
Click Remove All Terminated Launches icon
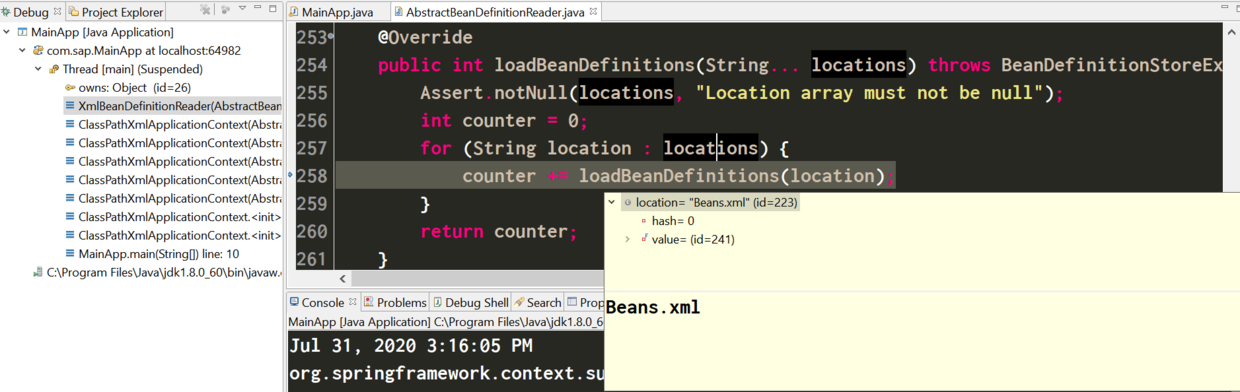pos(206,11)
